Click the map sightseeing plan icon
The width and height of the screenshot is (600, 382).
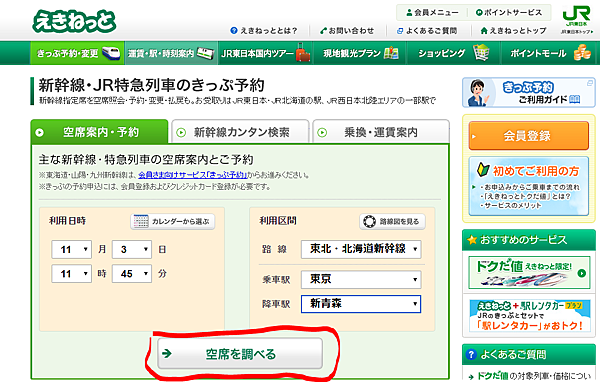391,53
